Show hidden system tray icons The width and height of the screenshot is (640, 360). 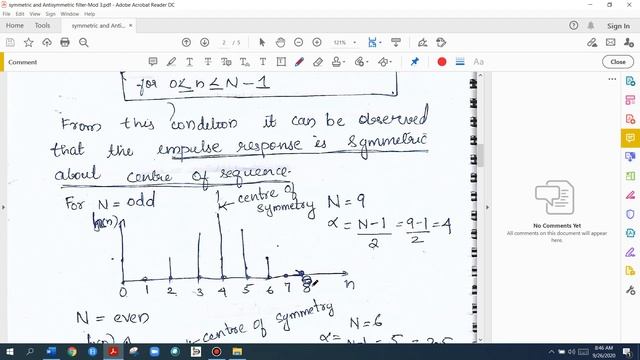coord(551,351)
